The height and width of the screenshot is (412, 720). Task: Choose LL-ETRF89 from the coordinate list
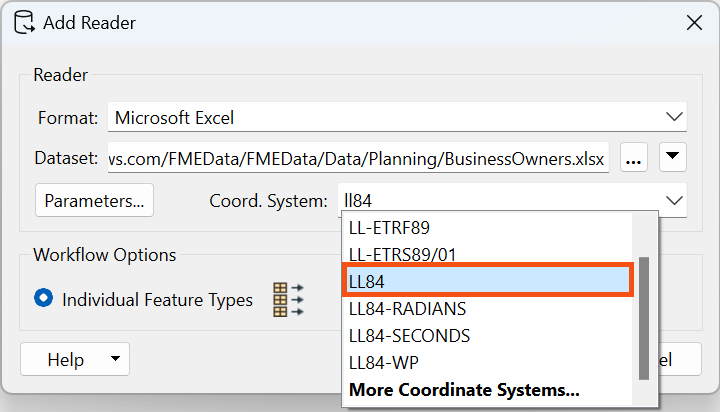pyautogui.click(x=389, y=228)
